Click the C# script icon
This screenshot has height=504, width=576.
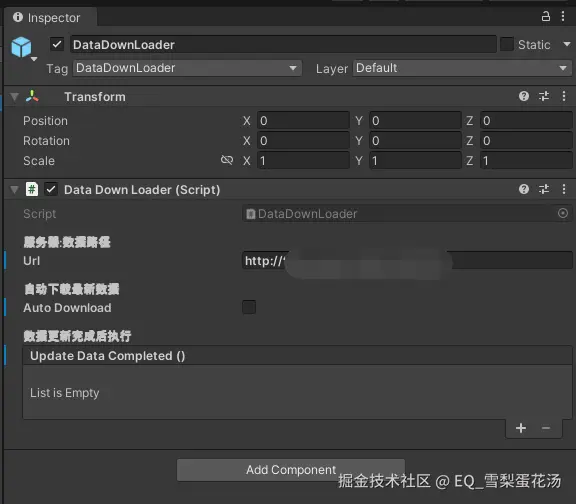pyautogui.click(x=32, y=190)
